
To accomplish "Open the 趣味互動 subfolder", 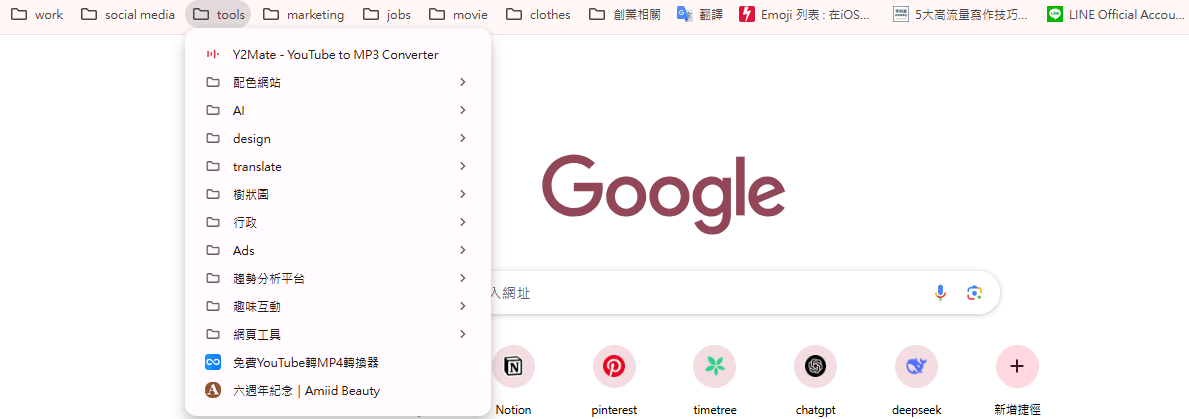I will [338, 306].
